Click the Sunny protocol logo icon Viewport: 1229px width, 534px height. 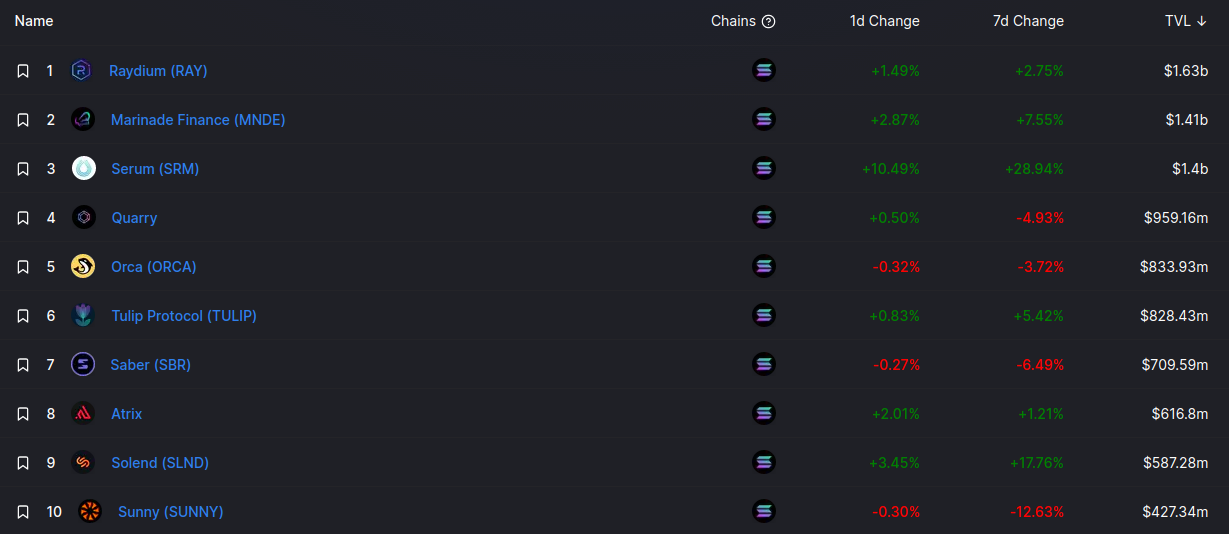point(90,512)
